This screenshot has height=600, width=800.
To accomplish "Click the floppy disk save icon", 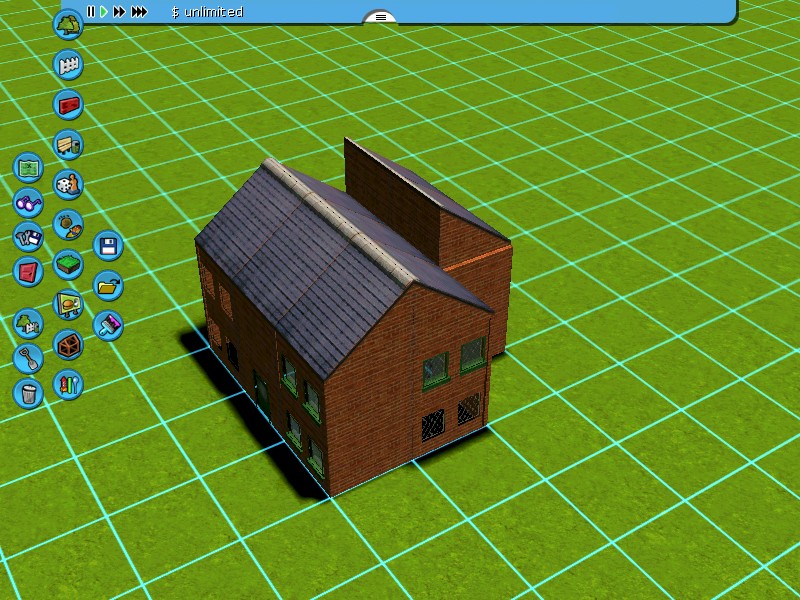I will tap(108, 245).
